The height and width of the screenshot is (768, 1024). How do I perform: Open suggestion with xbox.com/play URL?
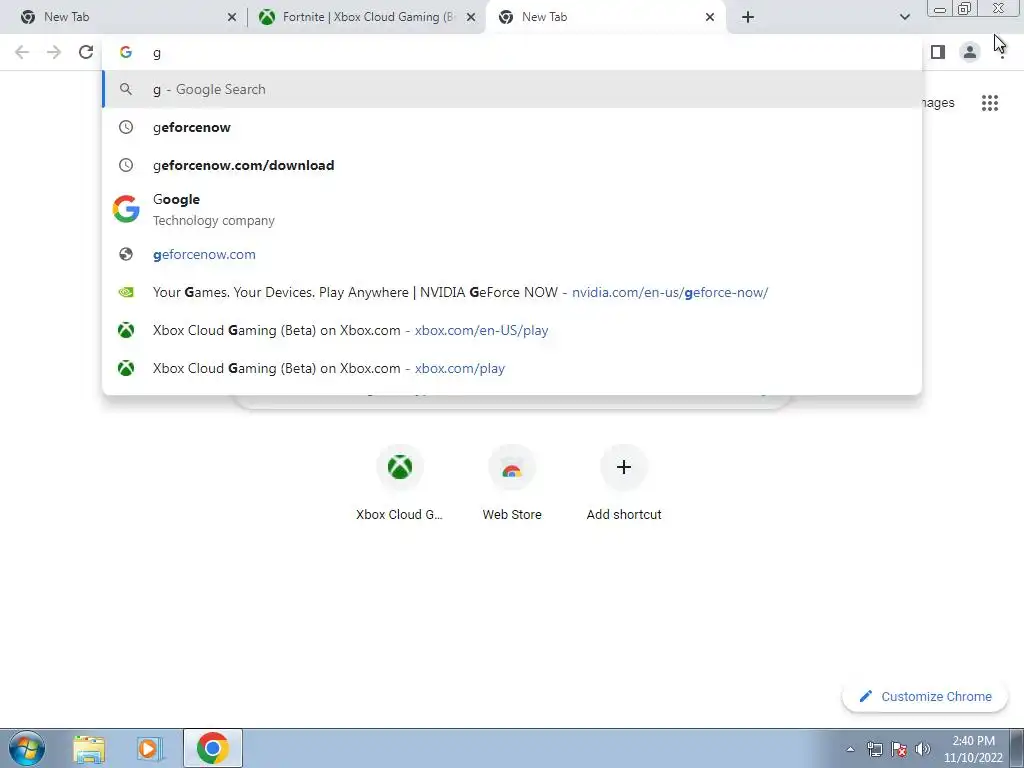pyautogui.click(x=512, y=368)
